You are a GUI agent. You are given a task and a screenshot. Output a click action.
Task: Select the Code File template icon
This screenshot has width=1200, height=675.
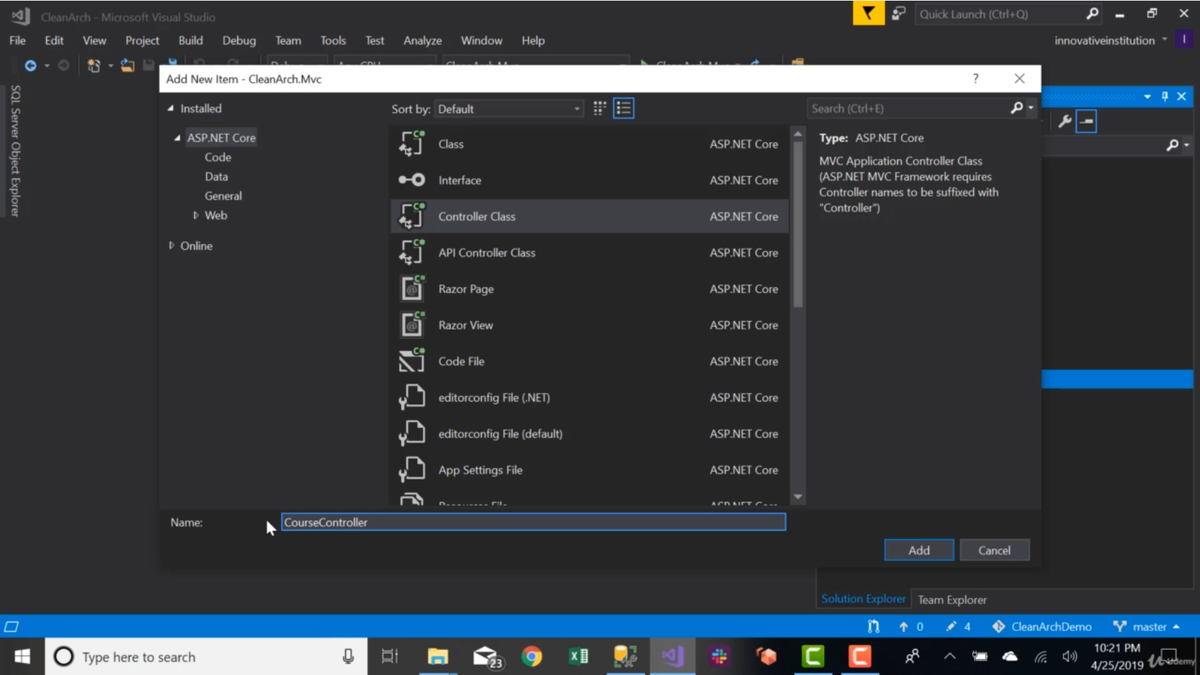[412, 360]
